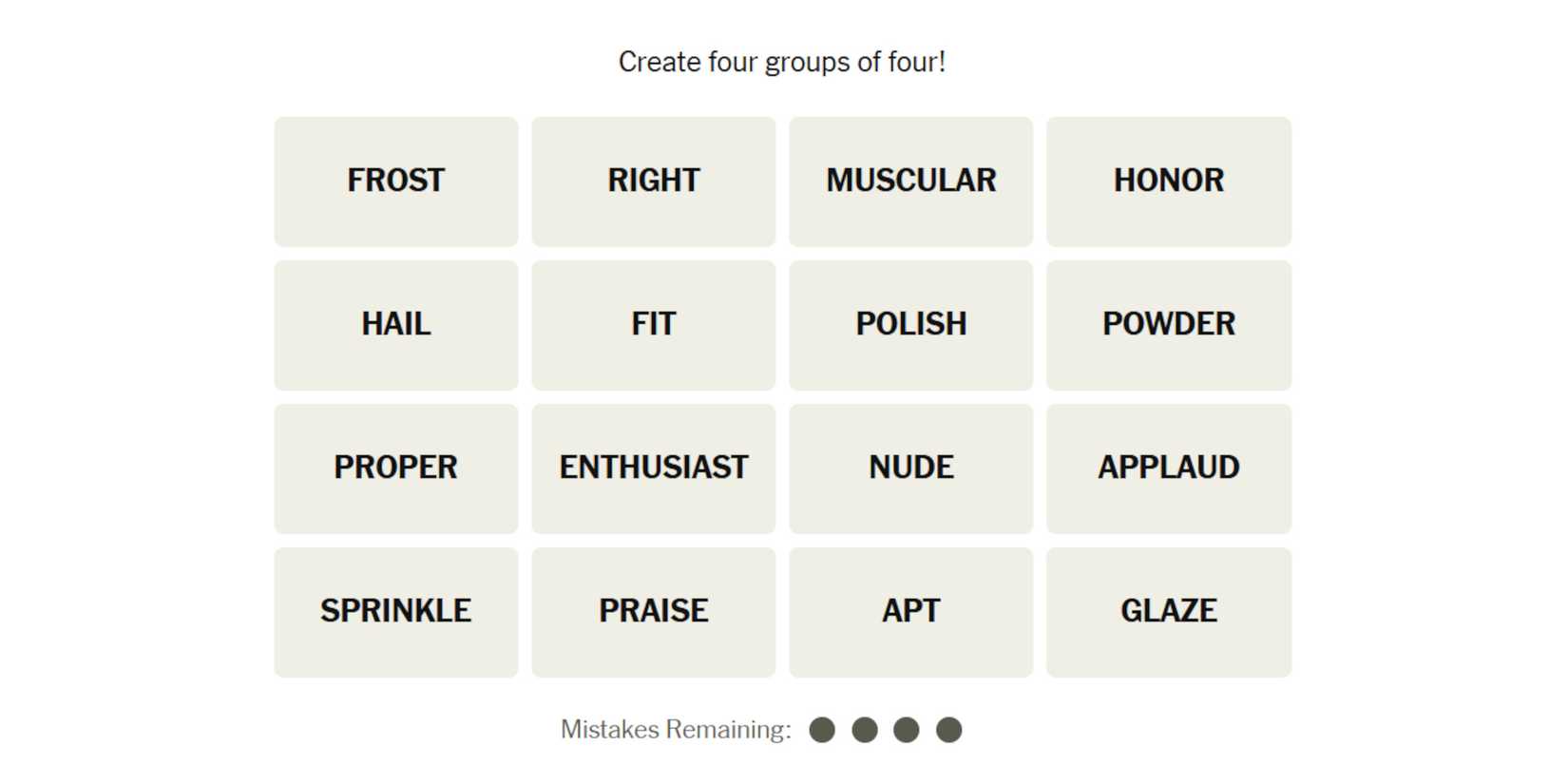Select the APT tile

tap(910, 612)
